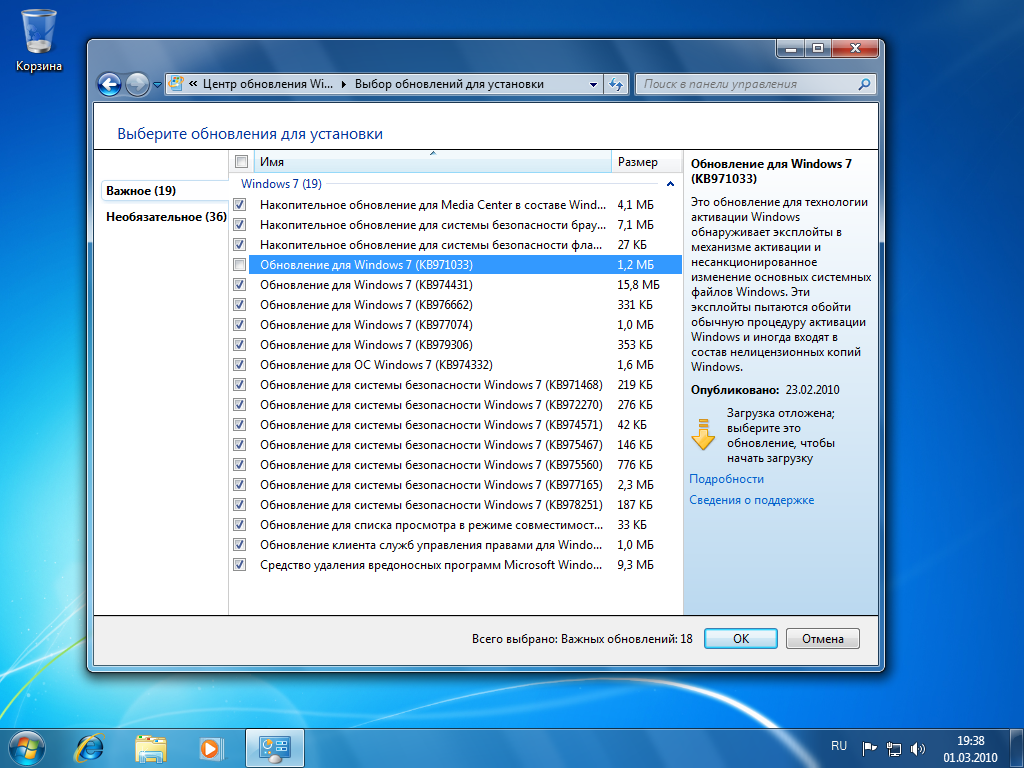Switch the RU input language indicator
The width and height of the screenshot is (1024, 768).
coord(839,746)
